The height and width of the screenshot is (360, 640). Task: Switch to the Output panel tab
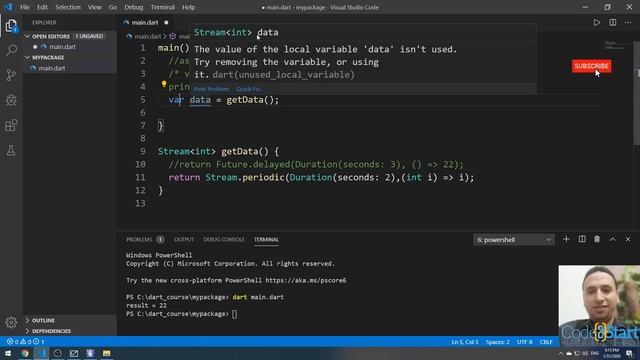point(184,240)
